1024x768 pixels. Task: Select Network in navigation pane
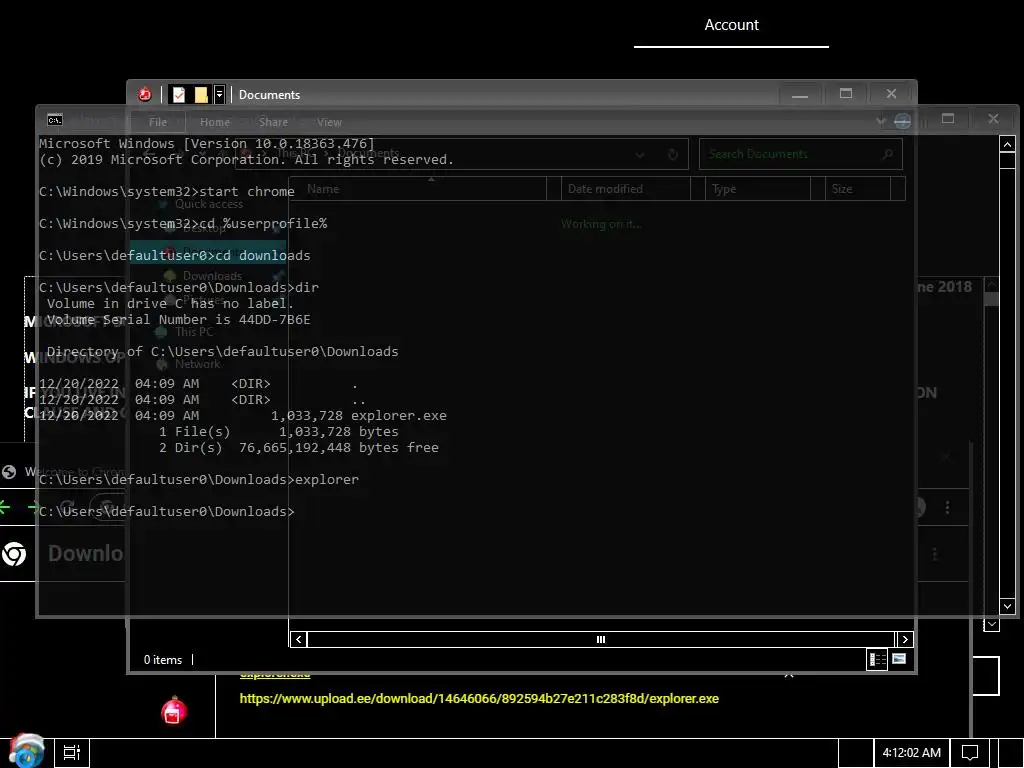[197, 364]
